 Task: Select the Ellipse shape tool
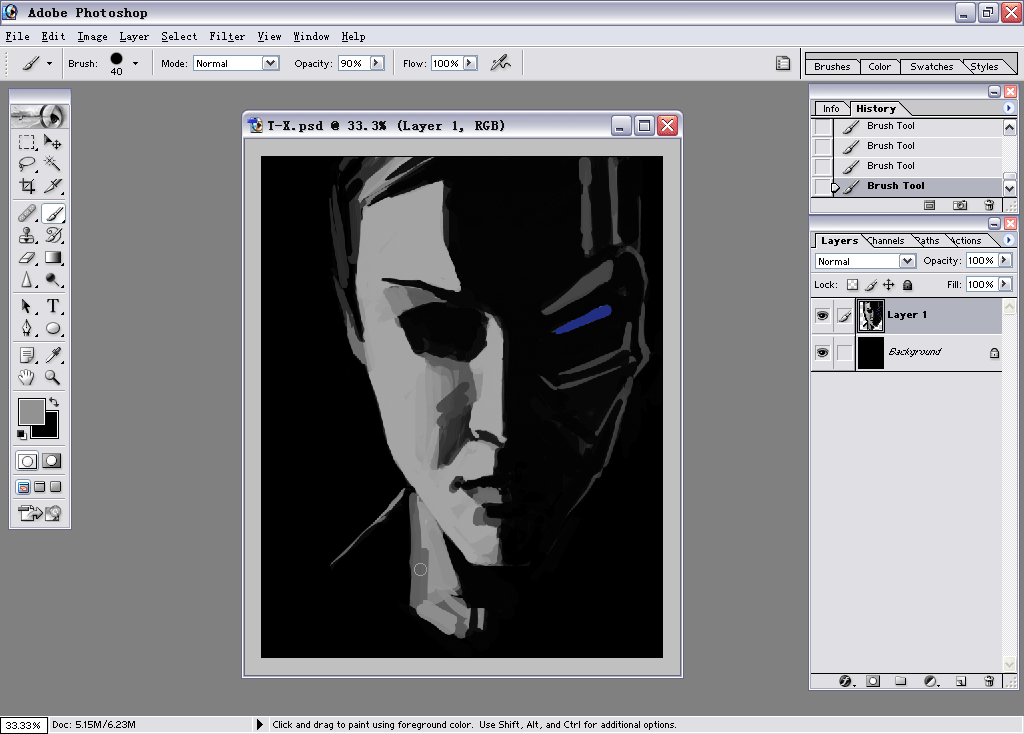52,328
